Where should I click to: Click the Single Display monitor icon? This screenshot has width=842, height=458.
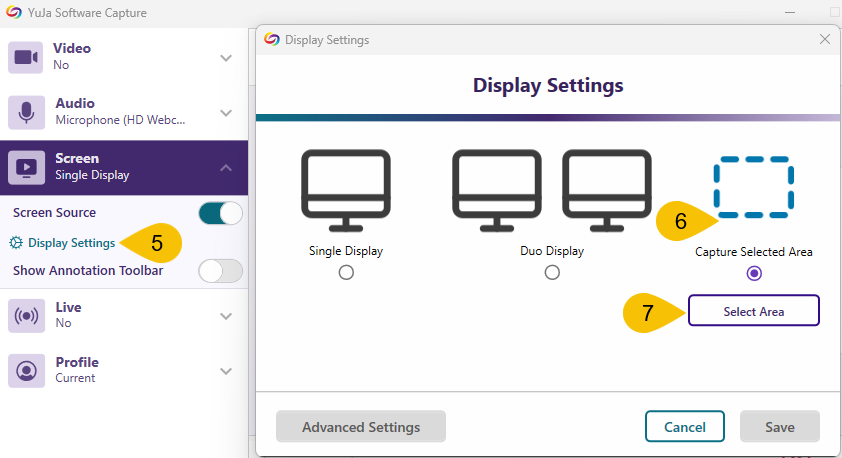[346, 191]
